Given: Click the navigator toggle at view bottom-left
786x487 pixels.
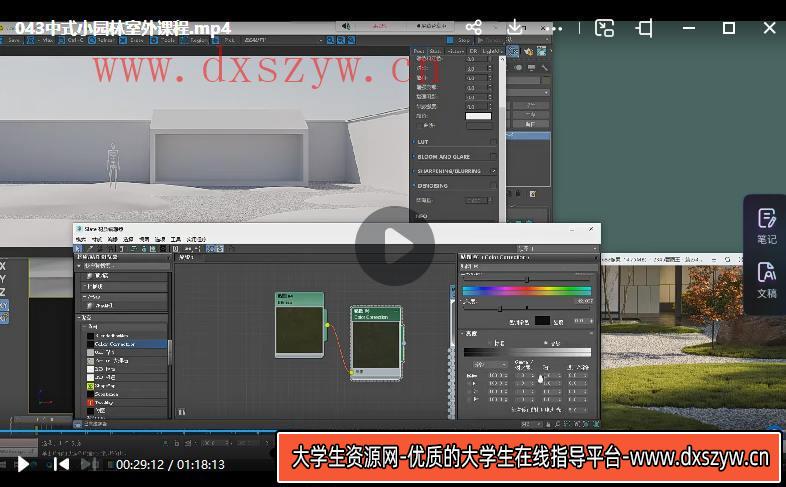Looking at the screenshot, I should [x=181, y=412].
